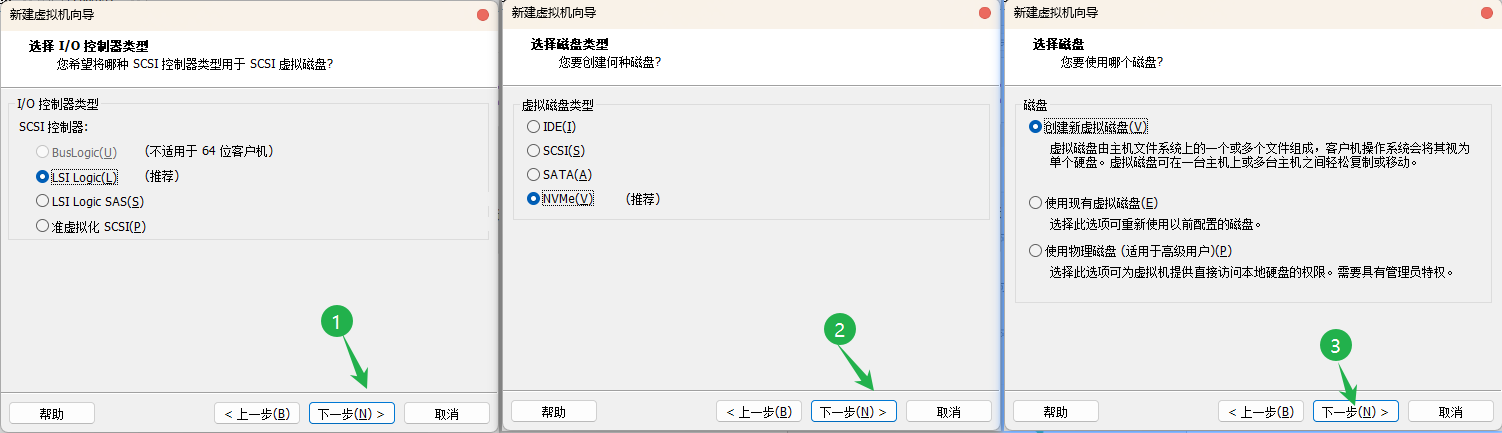This screenshot has width=1502, height=433.
Task: Close the I/O controller wizard window
Action: point(484,13)
